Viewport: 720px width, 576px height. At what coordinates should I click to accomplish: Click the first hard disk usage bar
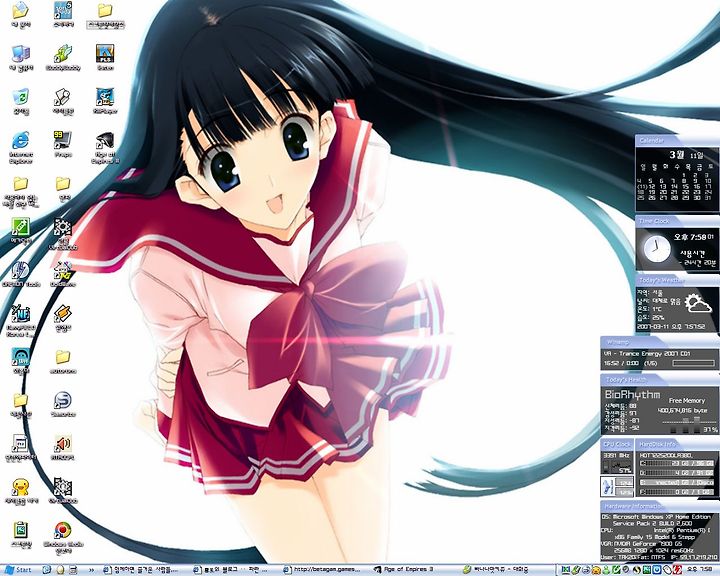[677, 463]
